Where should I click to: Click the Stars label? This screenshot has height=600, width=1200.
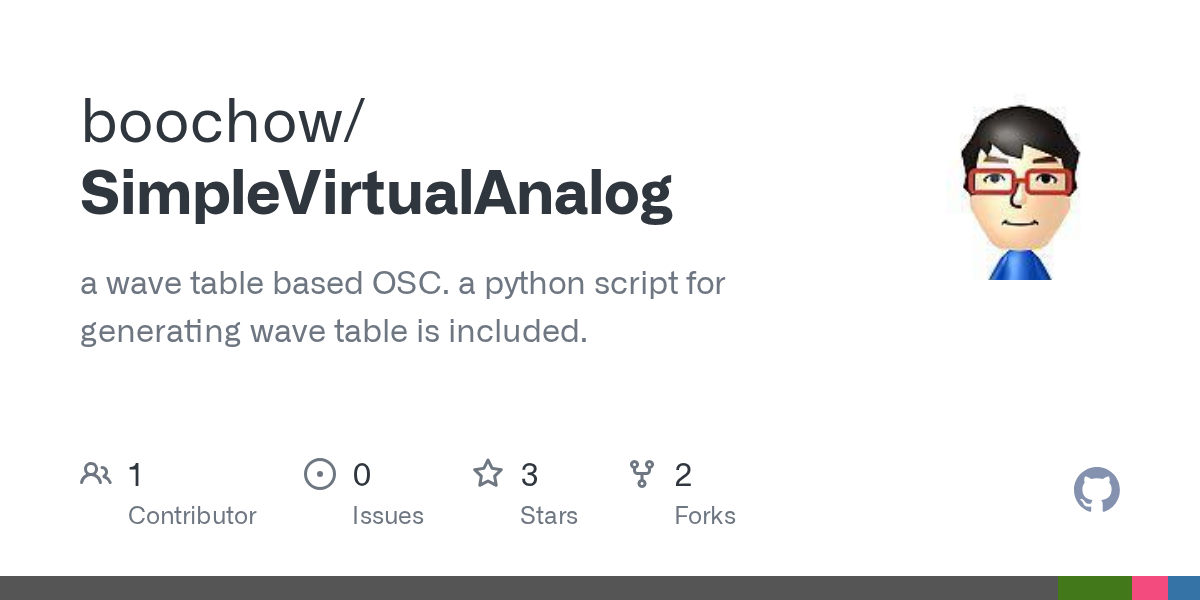point(549,516)
